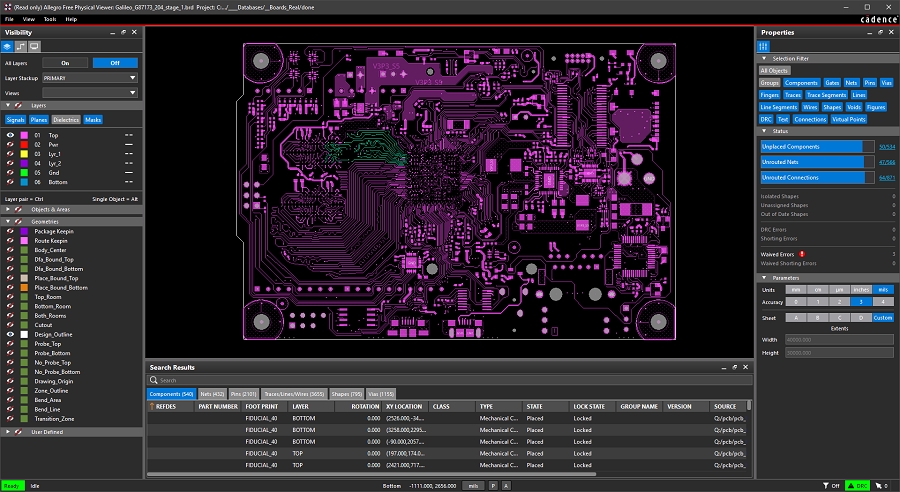Screen dimensions: 900x492
Task: Open the Tools menu
Action: (x=50, y=19)
